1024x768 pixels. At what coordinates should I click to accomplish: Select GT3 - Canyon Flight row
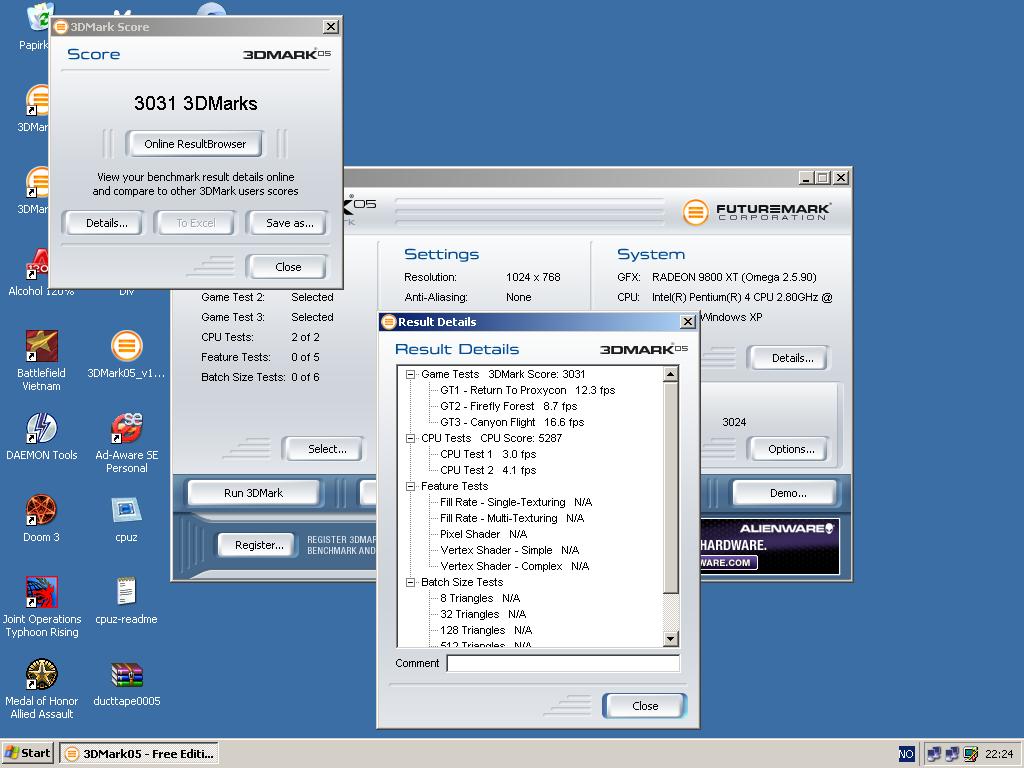coord(512,422)
